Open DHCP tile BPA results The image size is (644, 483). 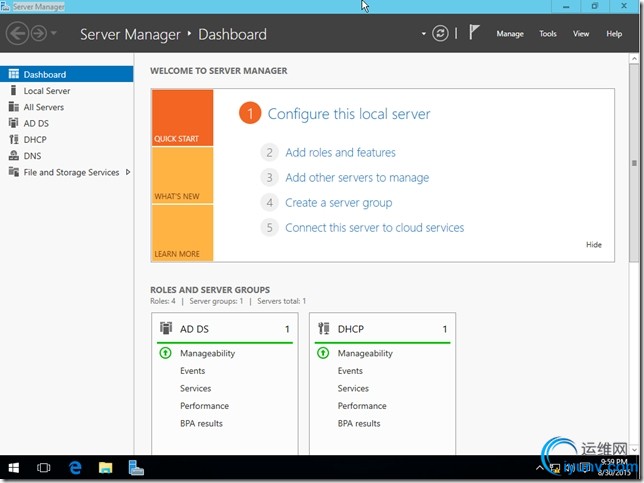click(359, 423)
